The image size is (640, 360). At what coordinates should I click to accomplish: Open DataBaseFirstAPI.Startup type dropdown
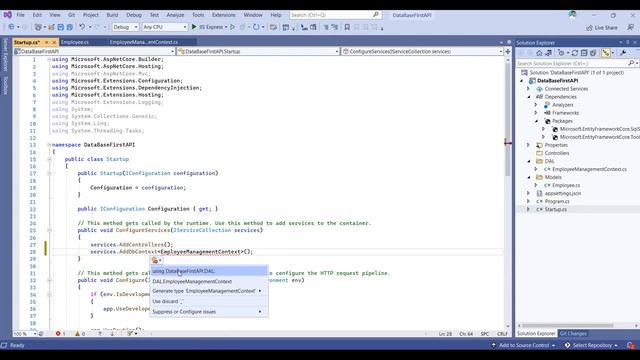coord(258,51)
